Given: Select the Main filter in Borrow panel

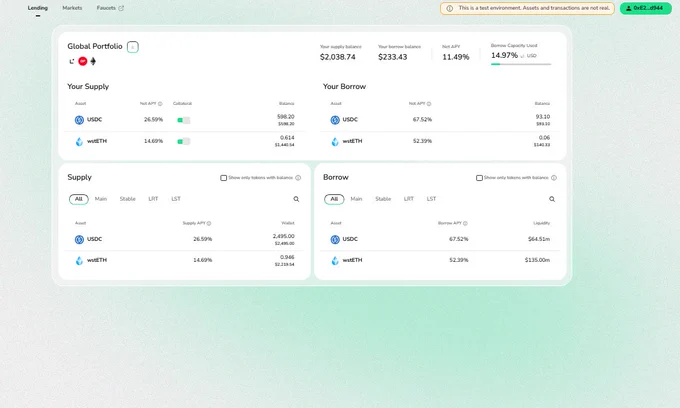Looking at the screenshot, I should click(x=356, y=199).
